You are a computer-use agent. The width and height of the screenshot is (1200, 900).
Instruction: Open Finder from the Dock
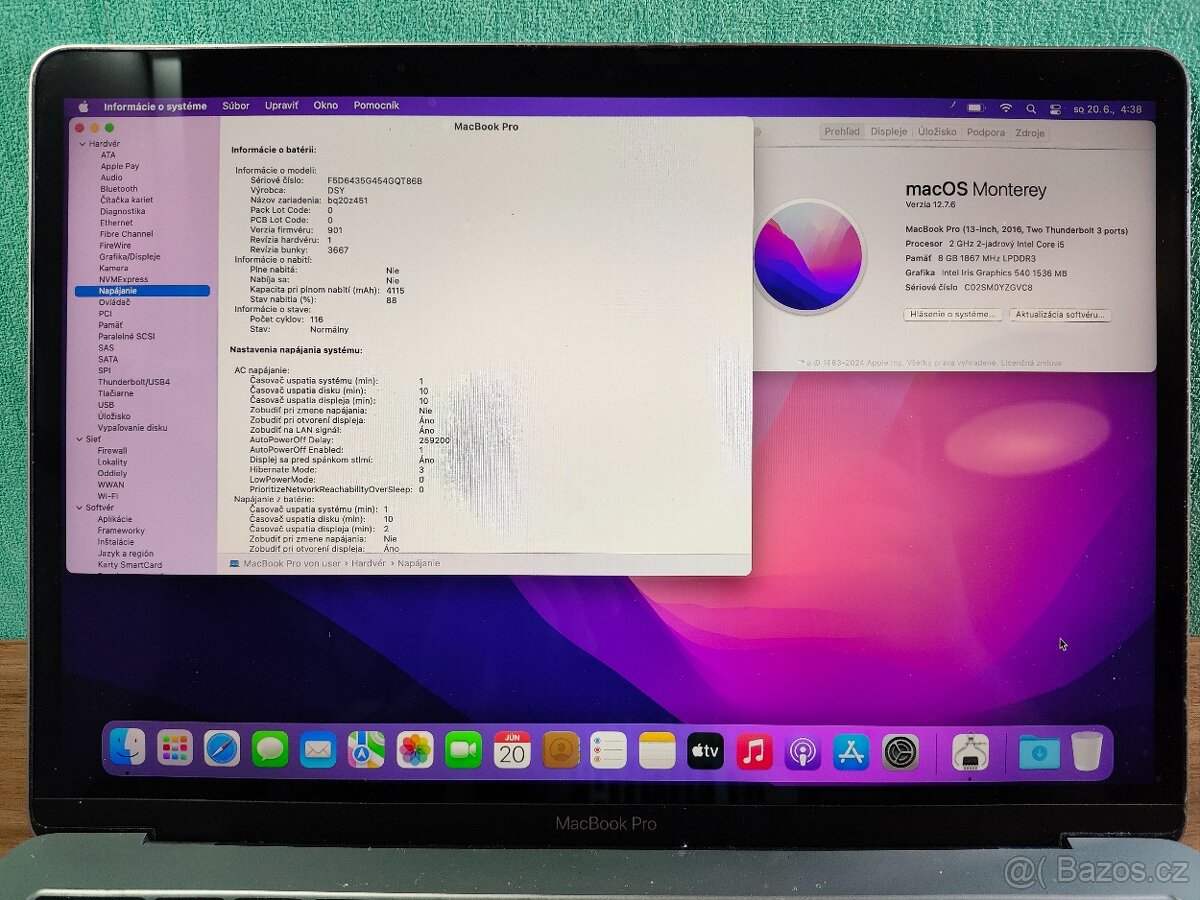pyautogui.click(x=127, y=747)
